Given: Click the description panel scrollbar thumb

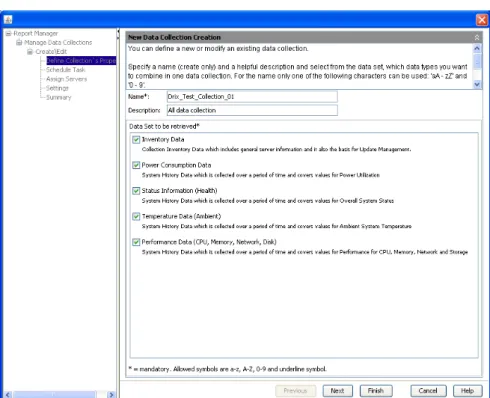Looking at the screenshot, I should (x=477, y=62).
